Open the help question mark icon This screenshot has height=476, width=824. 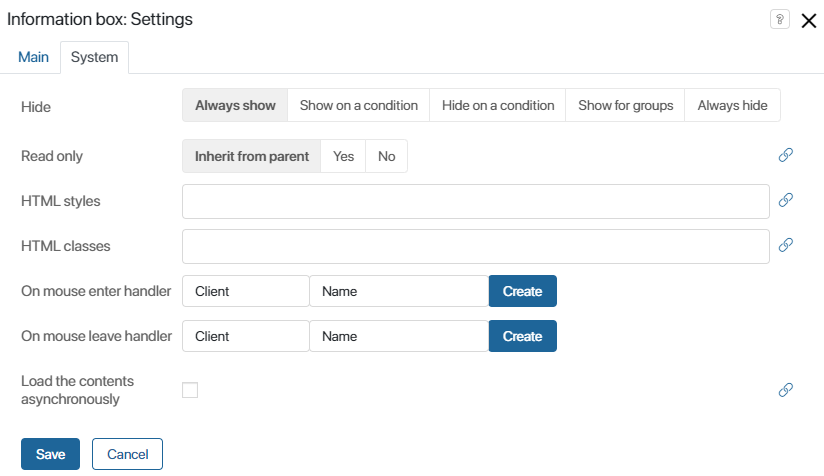pyautogui.click(x=778, y=20)
